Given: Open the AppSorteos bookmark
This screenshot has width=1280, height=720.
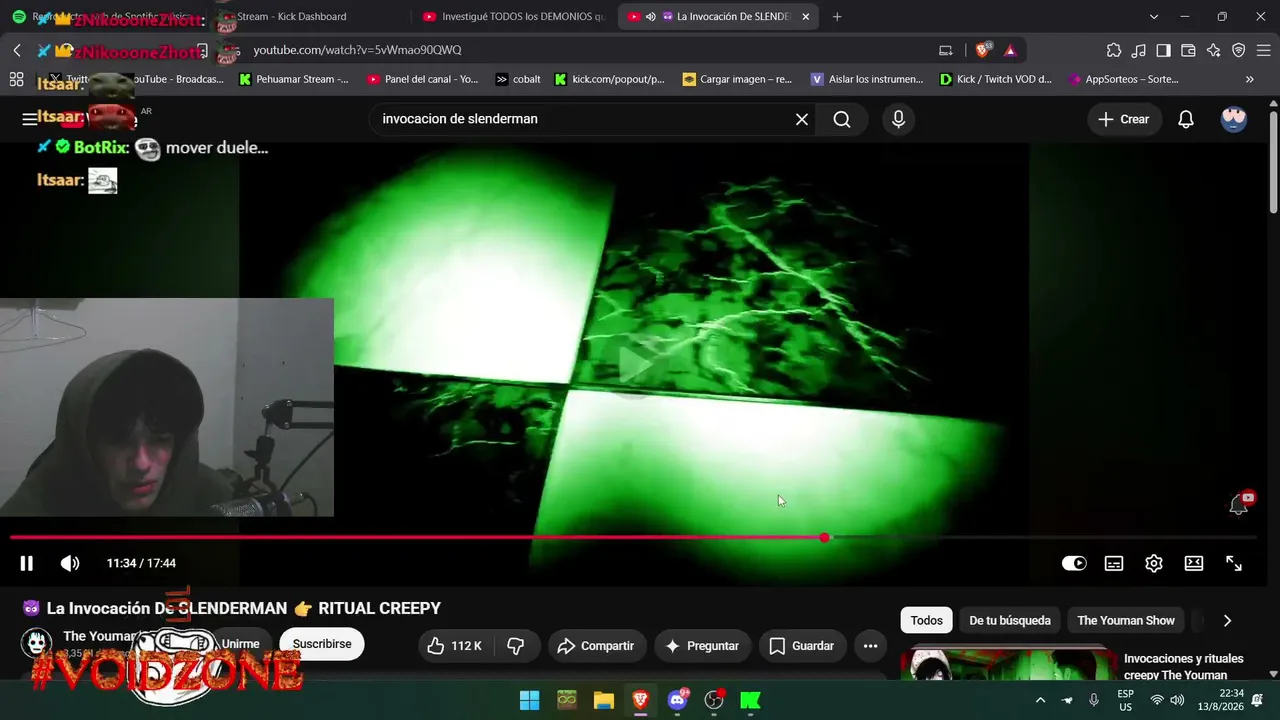Looking at the screenshot, I should (1124, 79).
